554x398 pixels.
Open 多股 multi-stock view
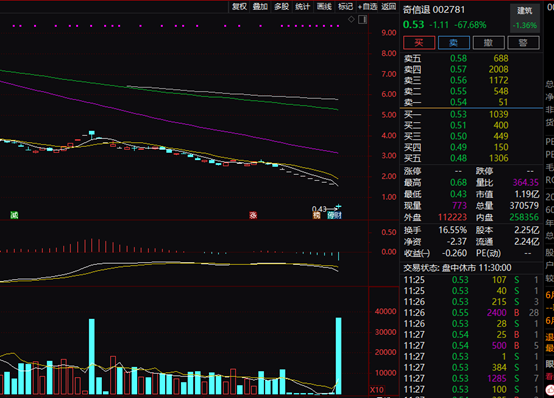(282, 6)
